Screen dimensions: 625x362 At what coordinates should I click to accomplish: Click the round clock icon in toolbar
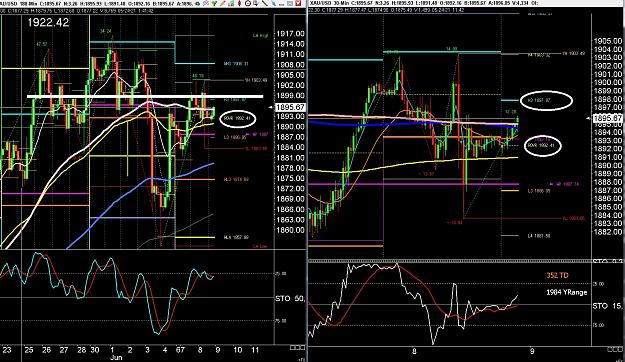coord(248,4)
